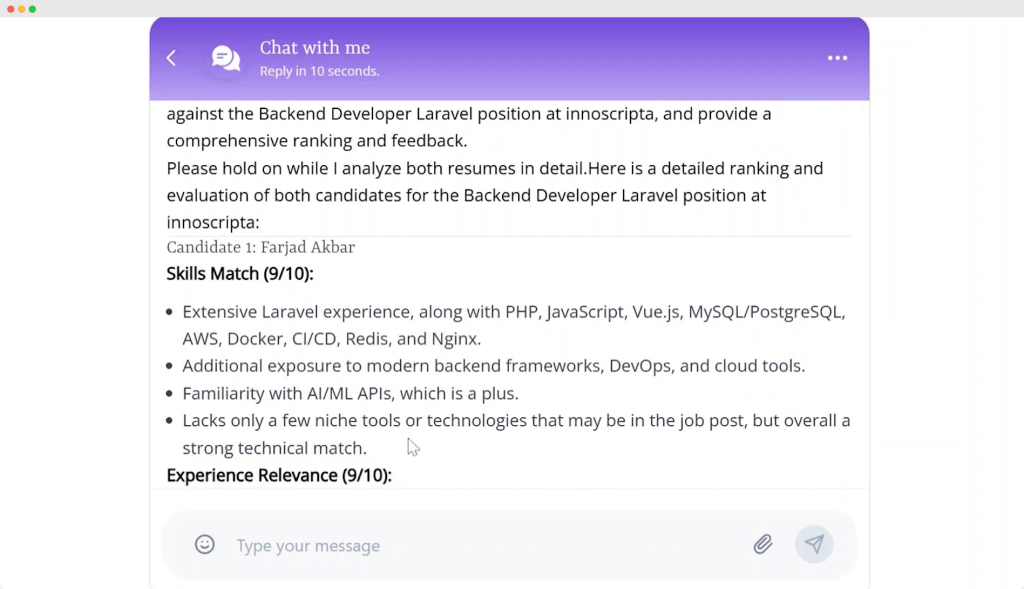
Task: Close the window with the red button
Action: tap(10, 9)
